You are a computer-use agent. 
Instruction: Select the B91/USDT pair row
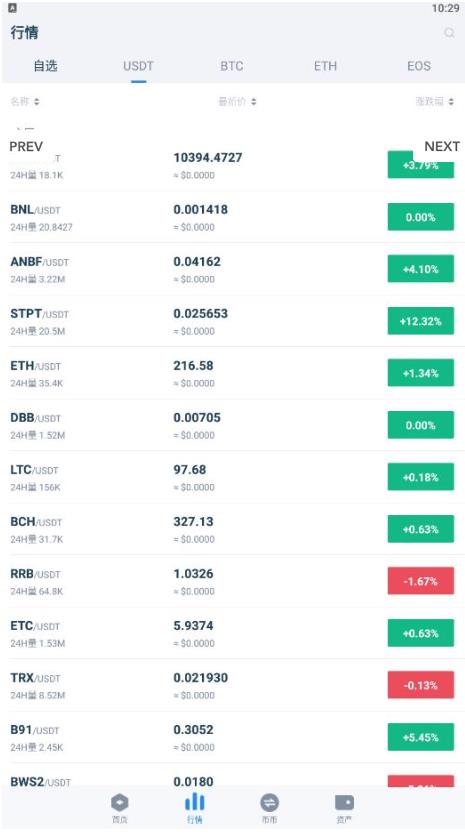[232, 737]
